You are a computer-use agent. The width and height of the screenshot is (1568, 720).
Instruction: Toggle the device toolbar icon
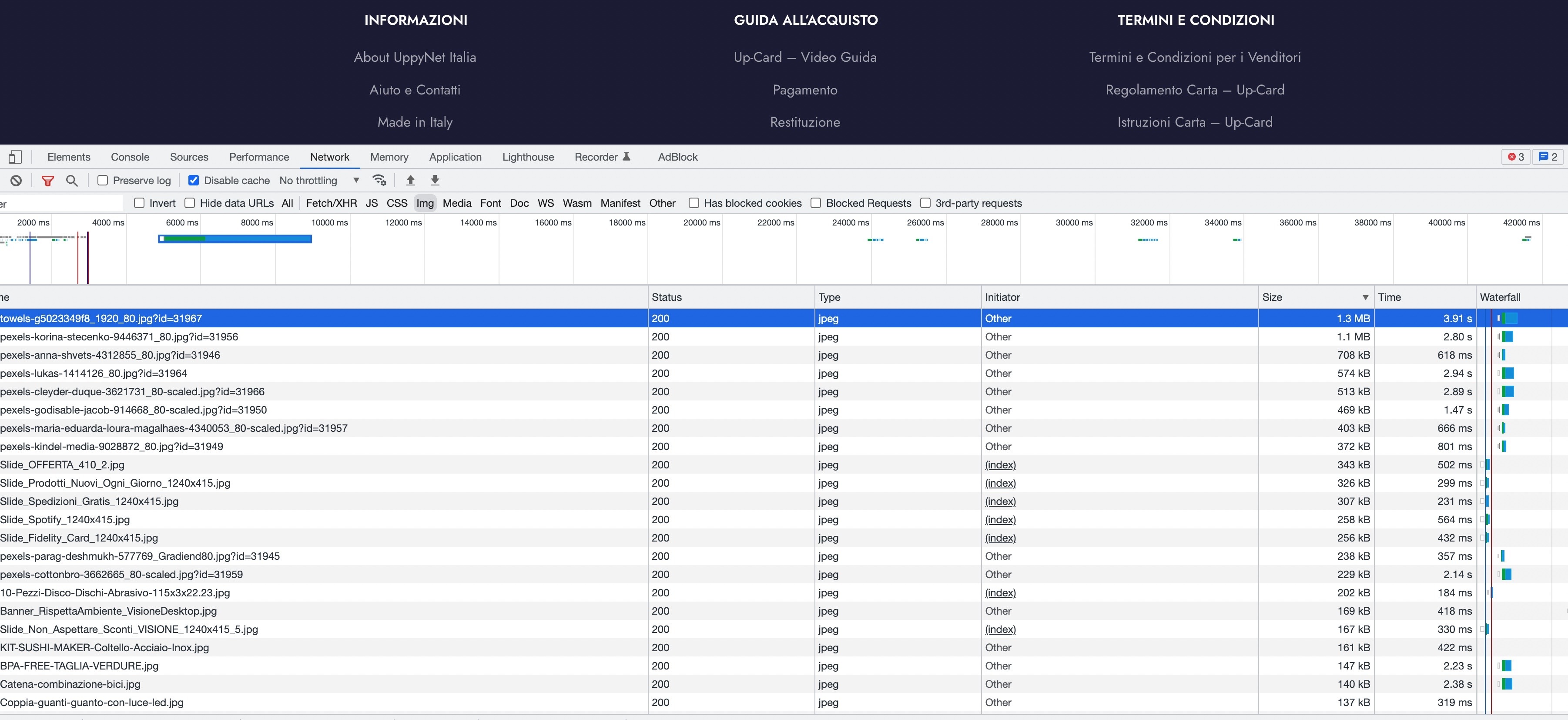pos(15,157)
